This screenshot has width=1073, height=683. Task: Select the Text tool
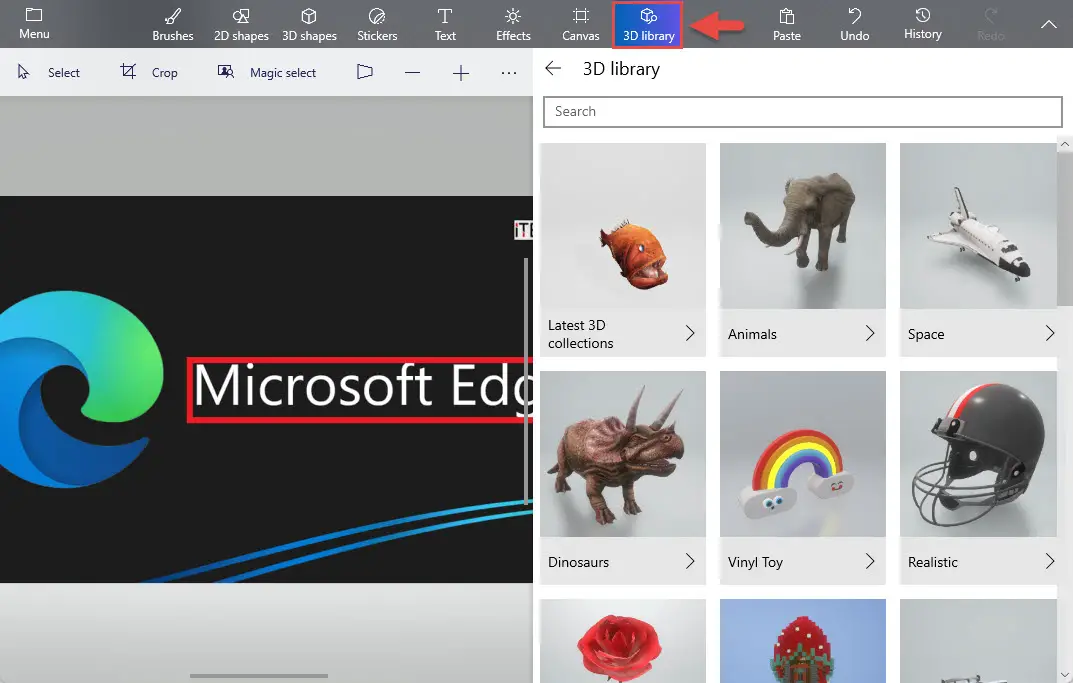(445, 24)
